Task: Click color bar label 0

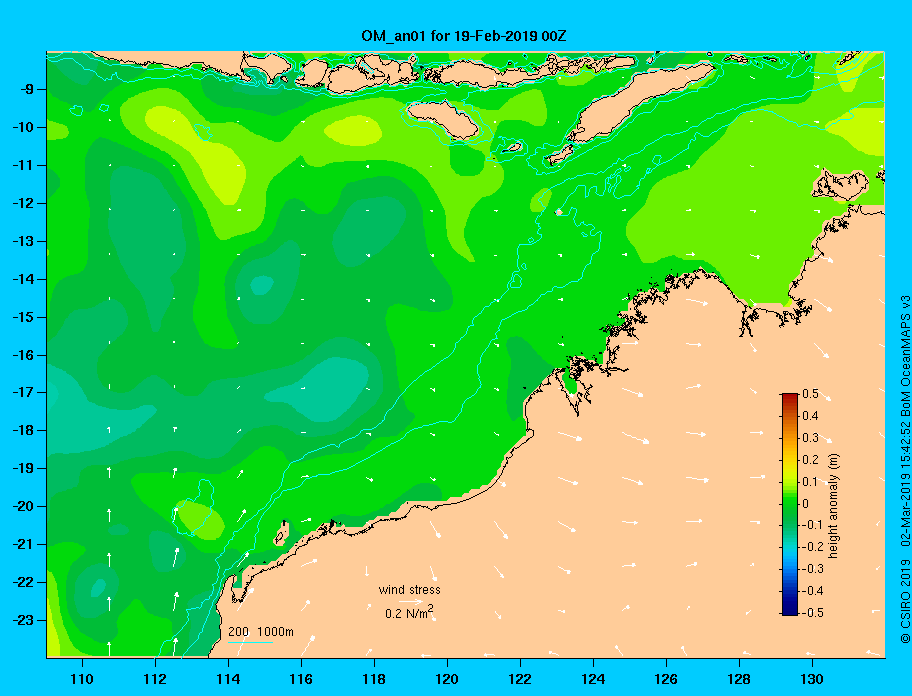Action: [x=806, y=504]
